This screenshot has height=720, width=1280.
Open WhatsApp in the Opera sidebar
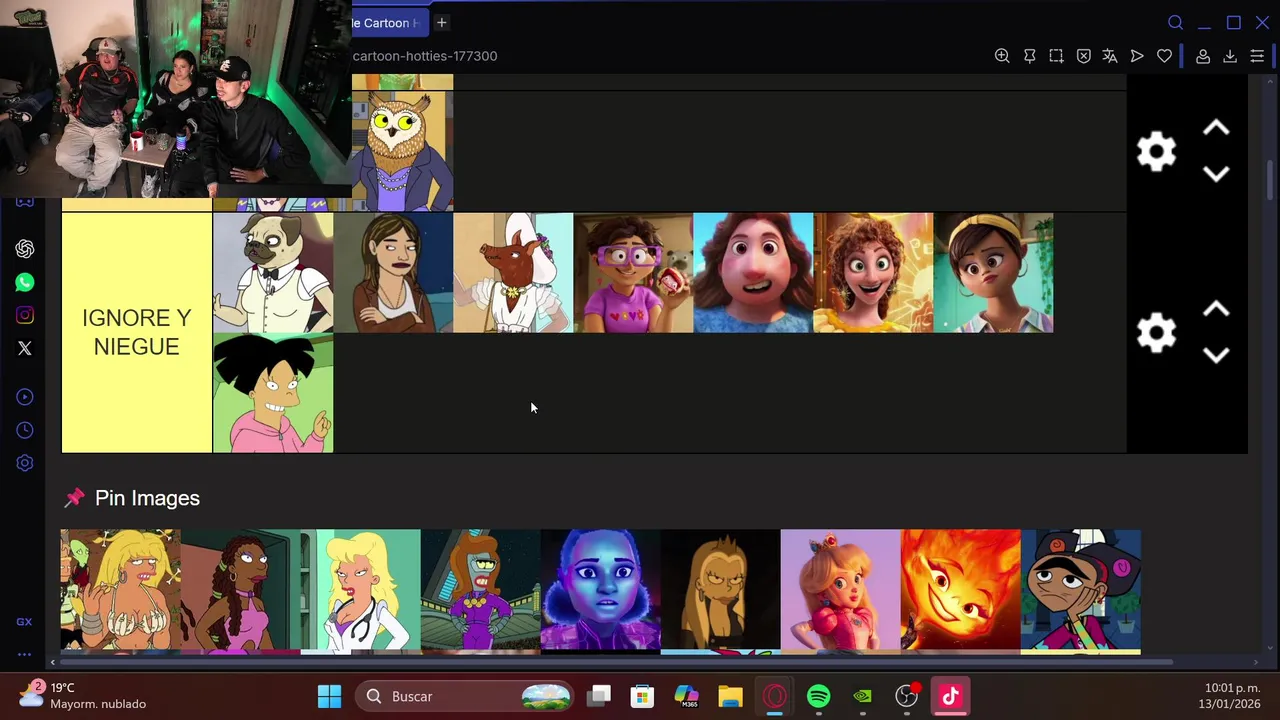pos(25,282)
